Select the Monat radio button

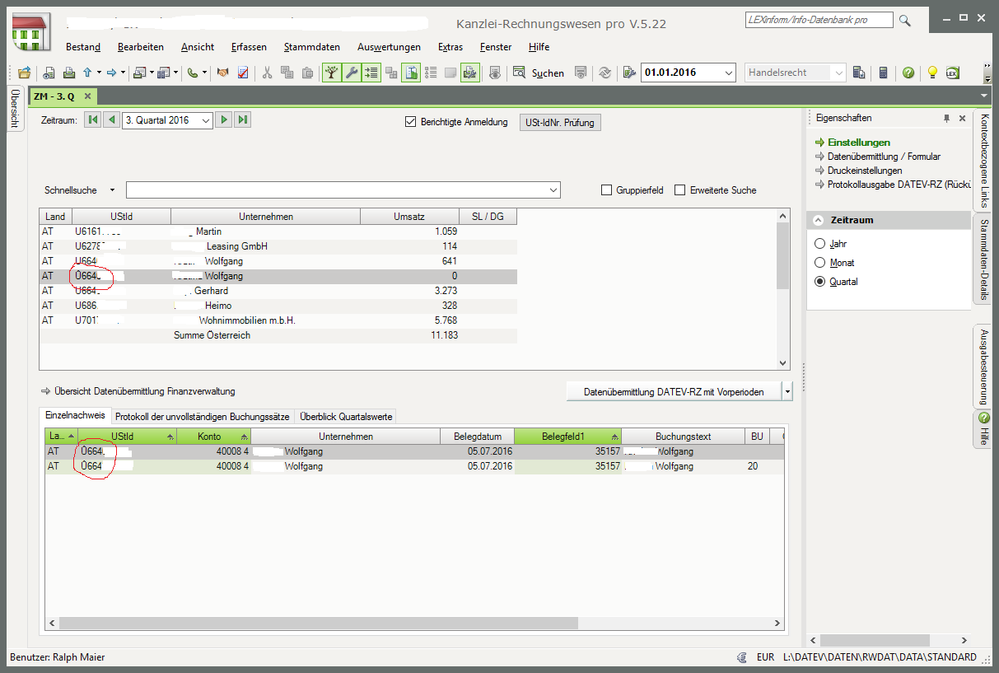[x=820, y=263]
